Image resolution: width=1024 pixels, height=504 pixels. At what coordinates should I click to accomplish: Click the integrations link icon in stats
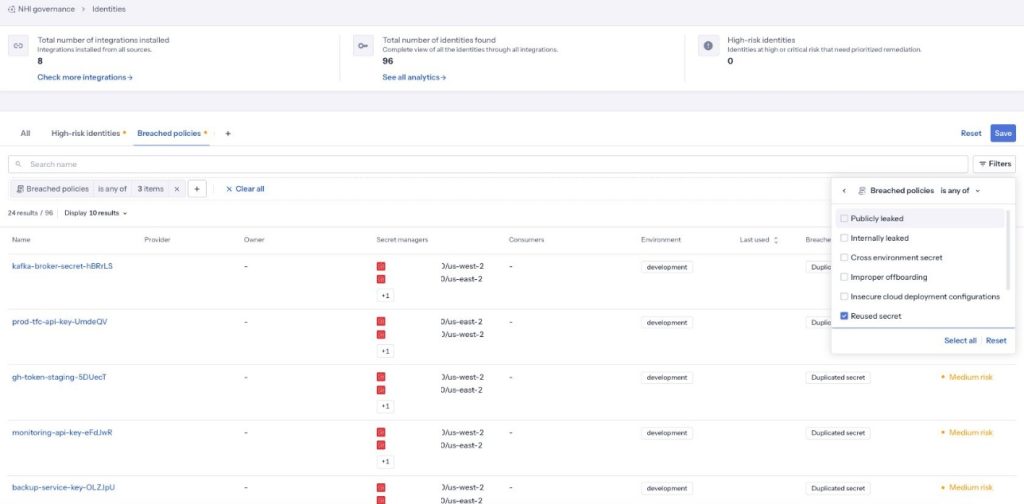tap(18, 46)
